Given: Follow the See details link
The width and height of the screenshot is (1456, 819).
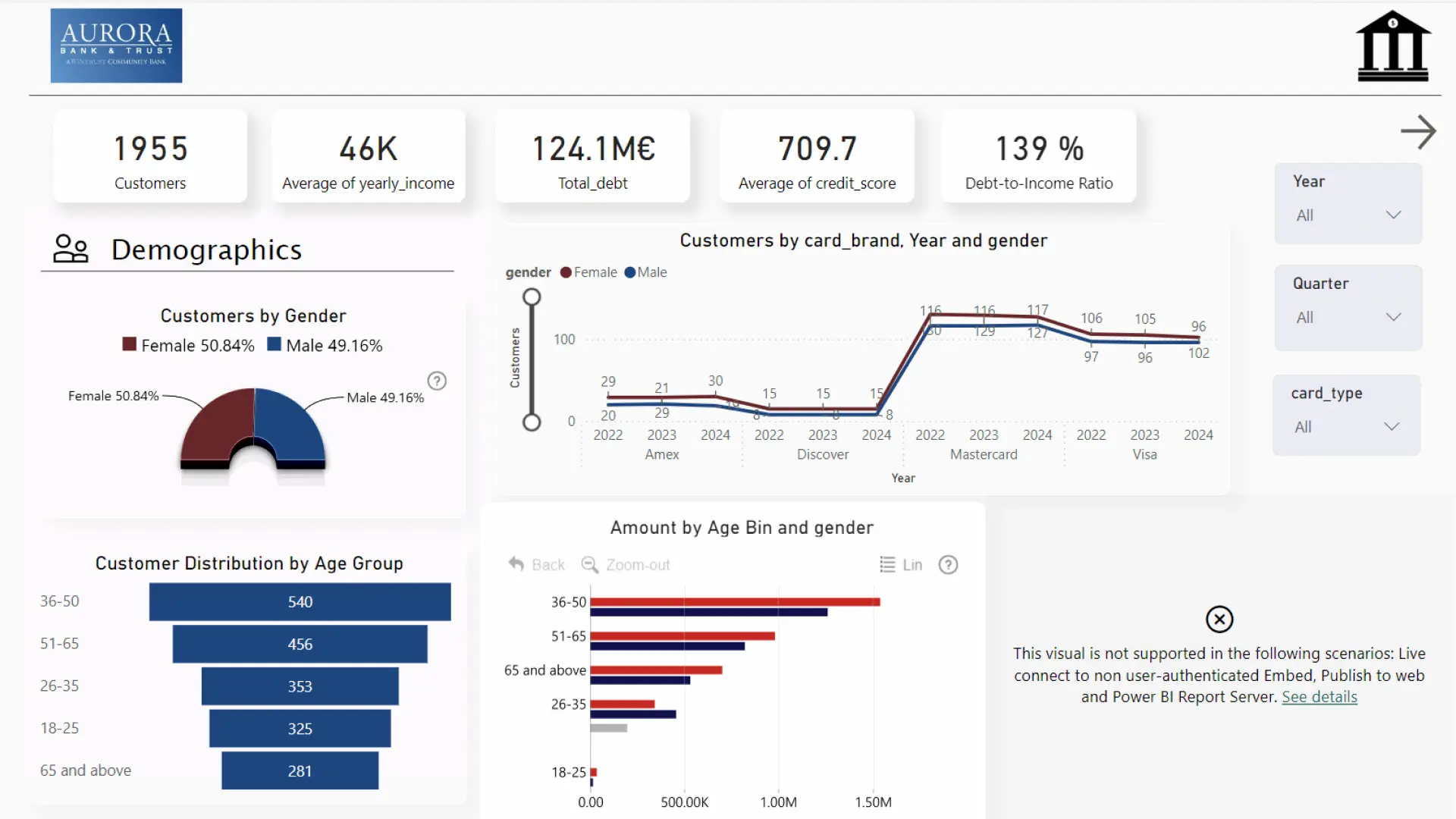Looking at the screenshot, I should [1319, 697].
